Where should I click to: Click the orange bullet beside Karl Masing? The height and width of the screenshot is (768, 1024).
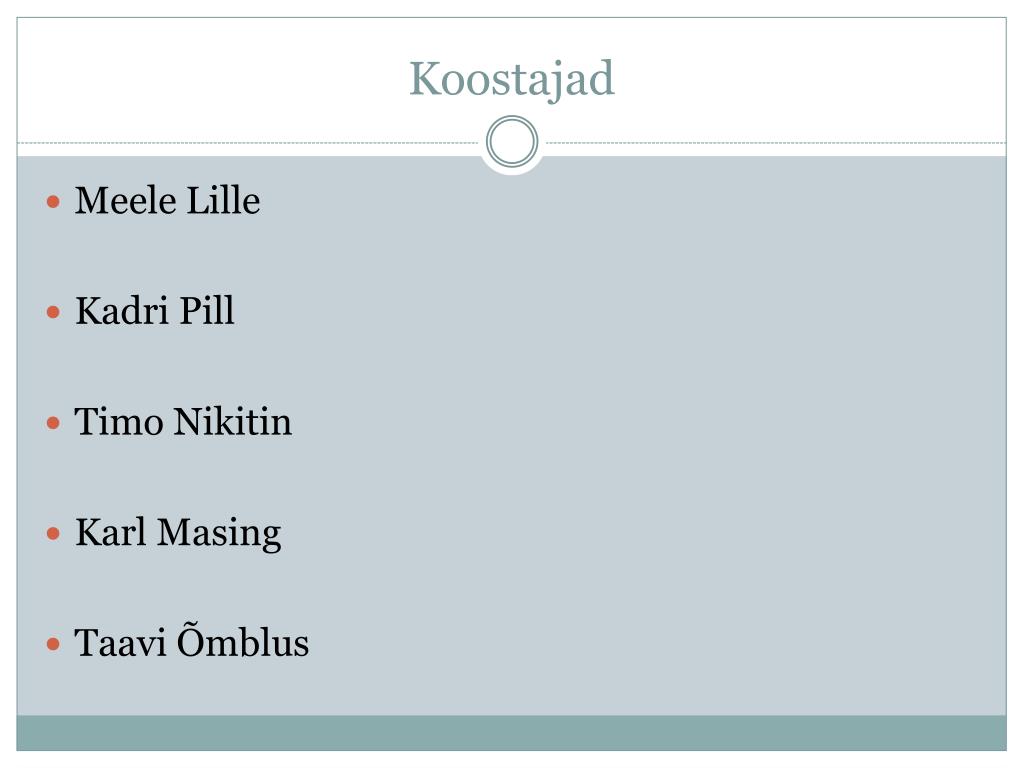coord(54,534)
